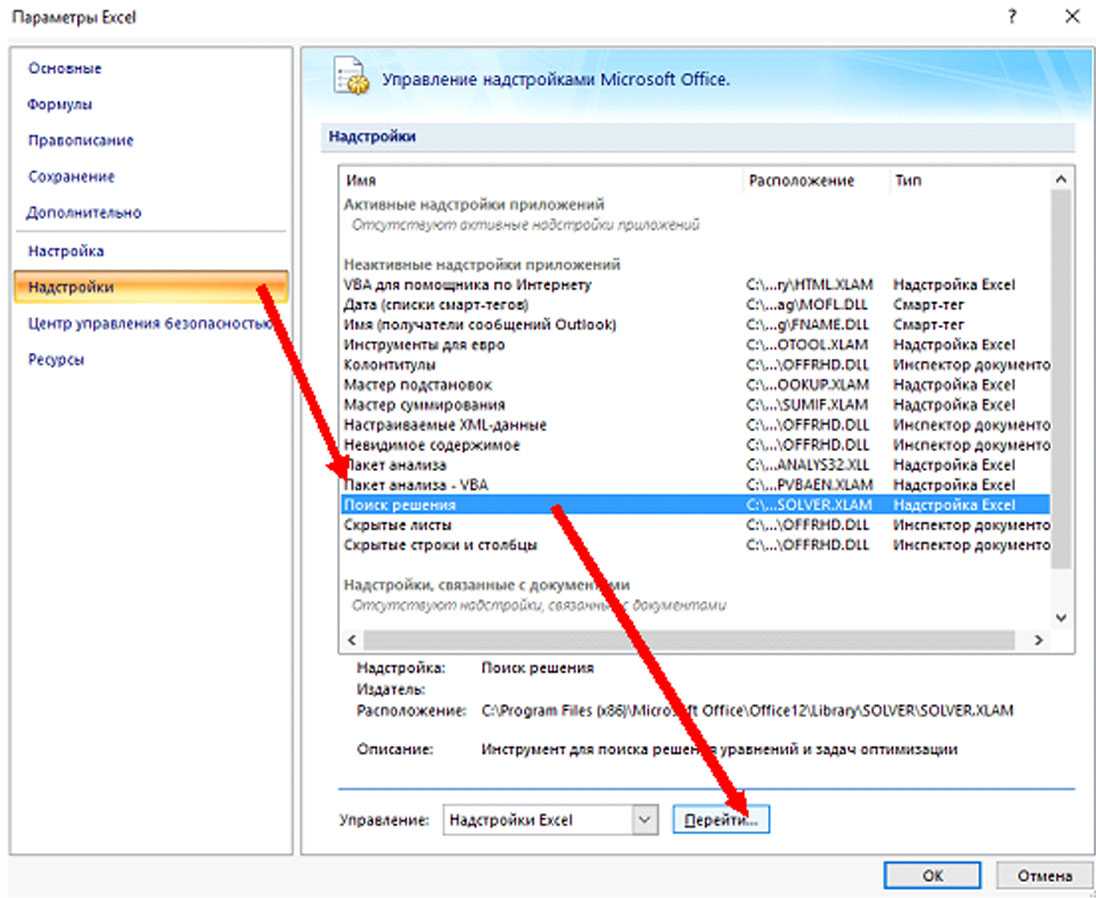
Task: Select Имя (получатели сообщений Outlook) row
Action: pos(695,325)
